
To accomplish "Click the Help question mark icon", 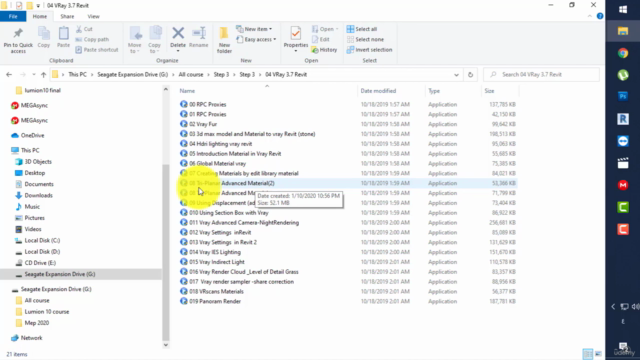I will tap(600, 16).
